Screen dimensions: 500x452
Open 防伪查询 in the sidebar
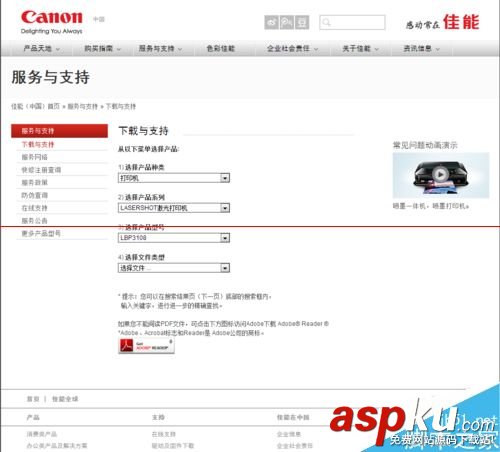coord(34,195)
